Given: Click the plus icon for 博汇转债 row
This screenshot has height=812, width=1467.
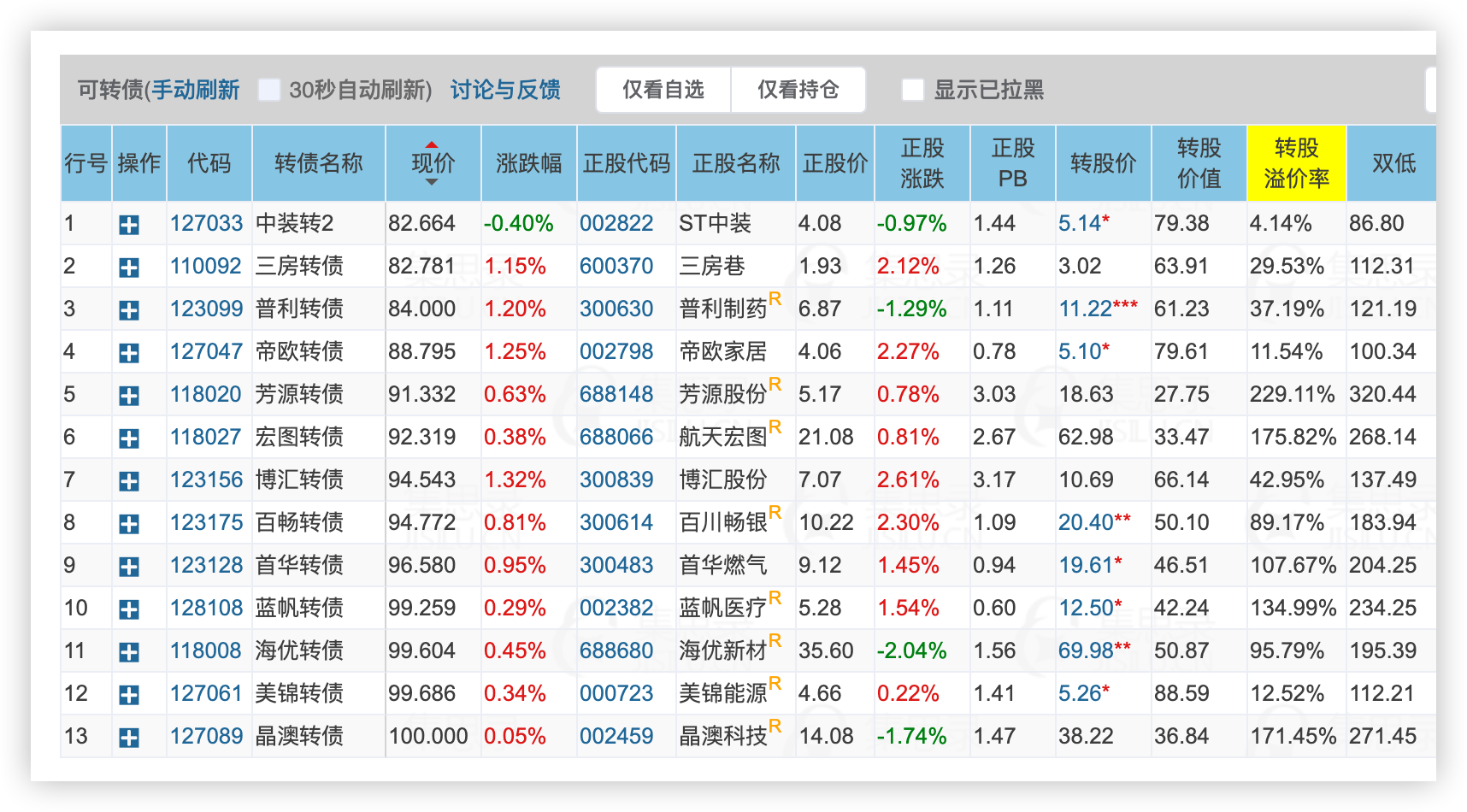Looking at the screenshot, I should [x=129, y=481].
